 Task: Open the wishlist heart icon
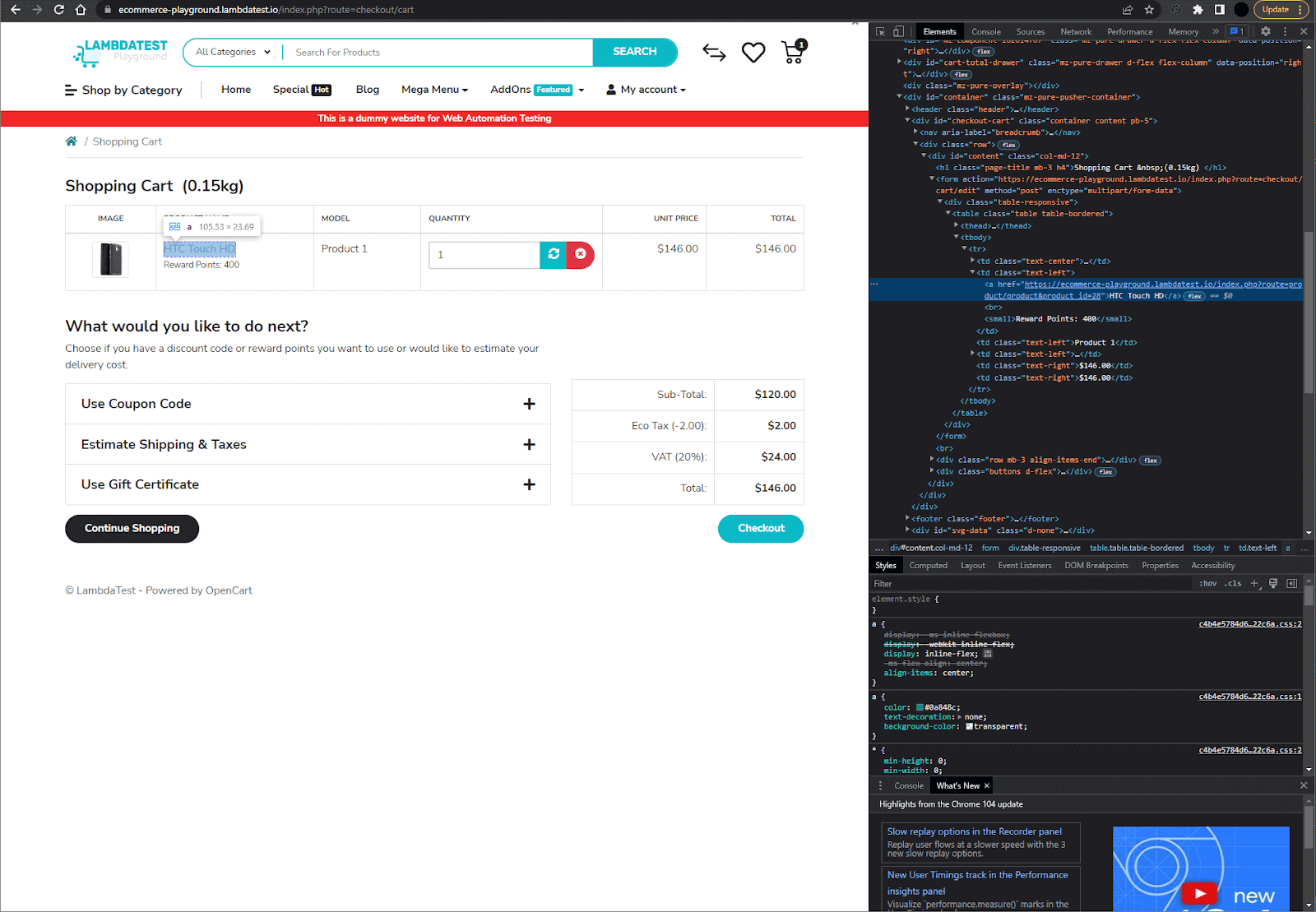[x=753, y=52]
